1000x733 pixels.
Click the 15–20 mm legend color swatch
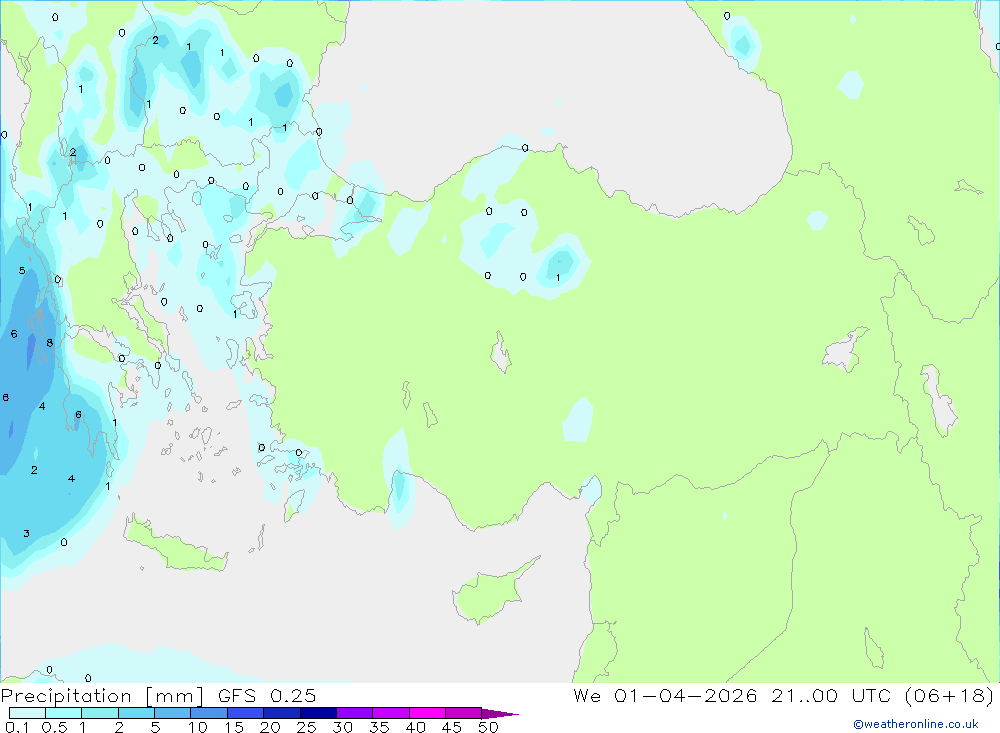(x=245, y=713)
